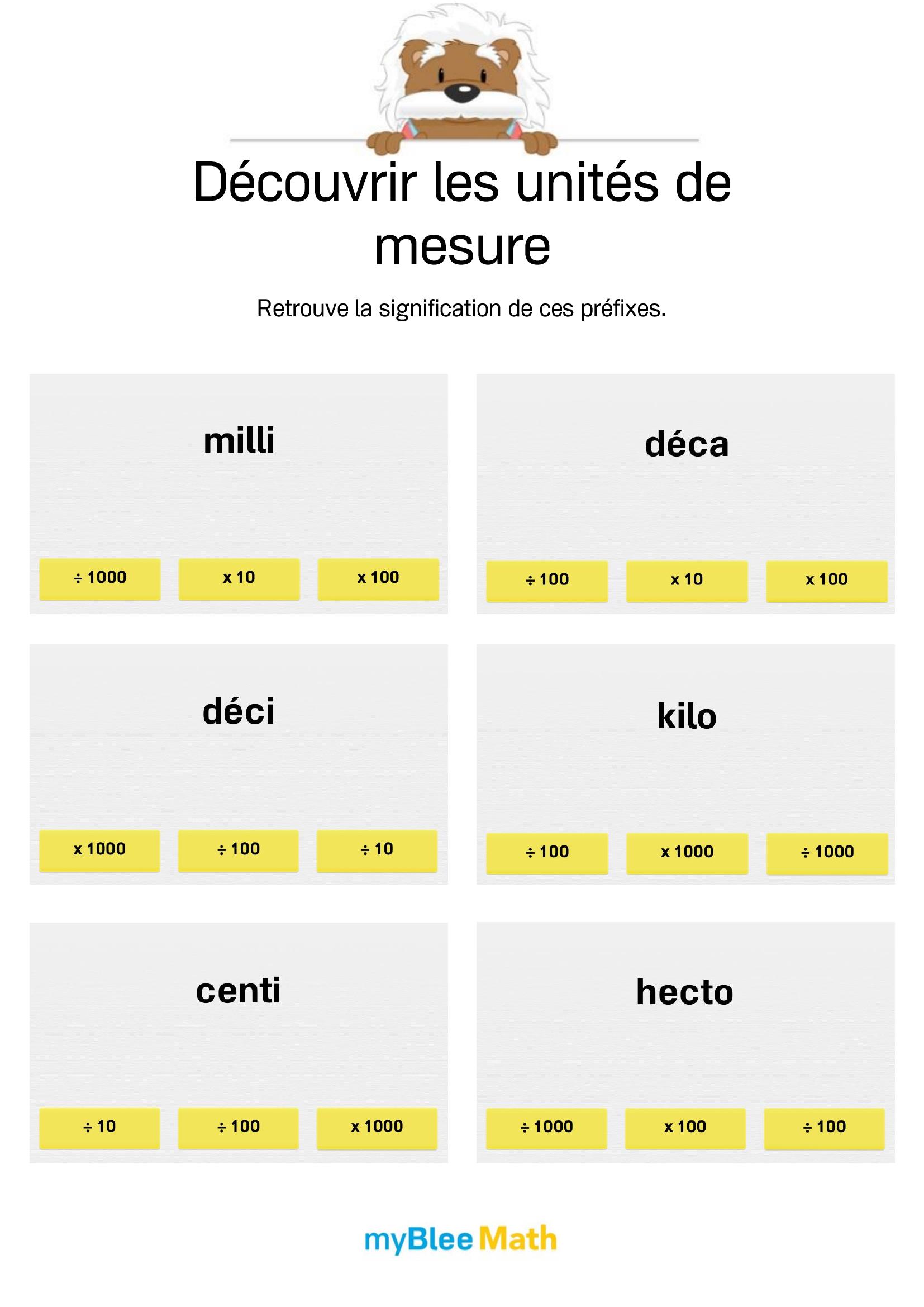Pick ÷ 10 answer for déci
This screenshot has height=1307, width=924.
(377, 850)
